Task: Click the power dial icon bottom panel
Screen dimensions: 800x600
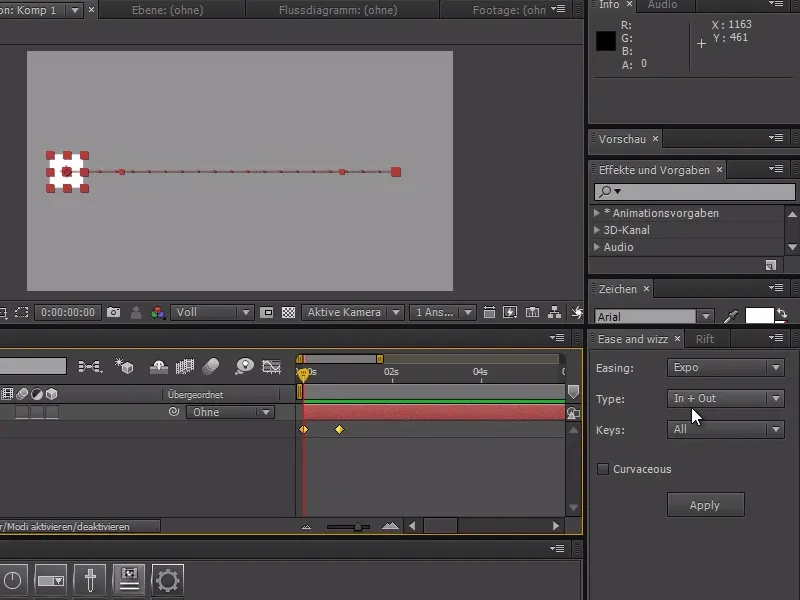Action: click(13, 580)
